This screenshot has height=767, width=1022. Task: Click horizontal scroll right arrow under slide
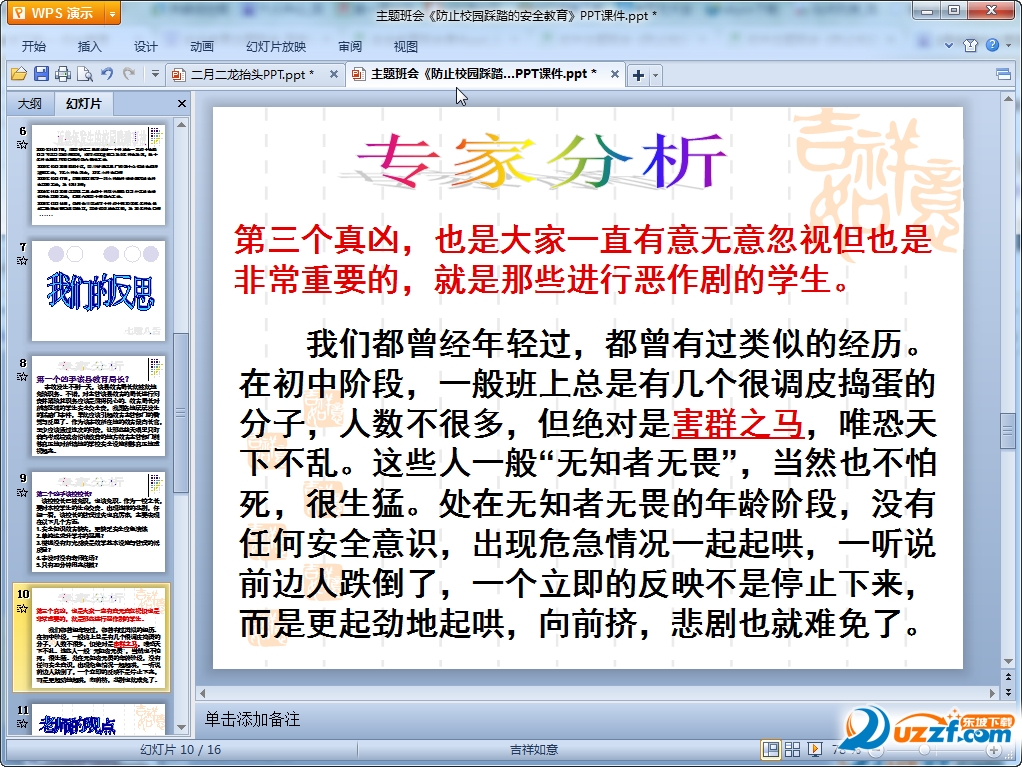tap(992, 693)
